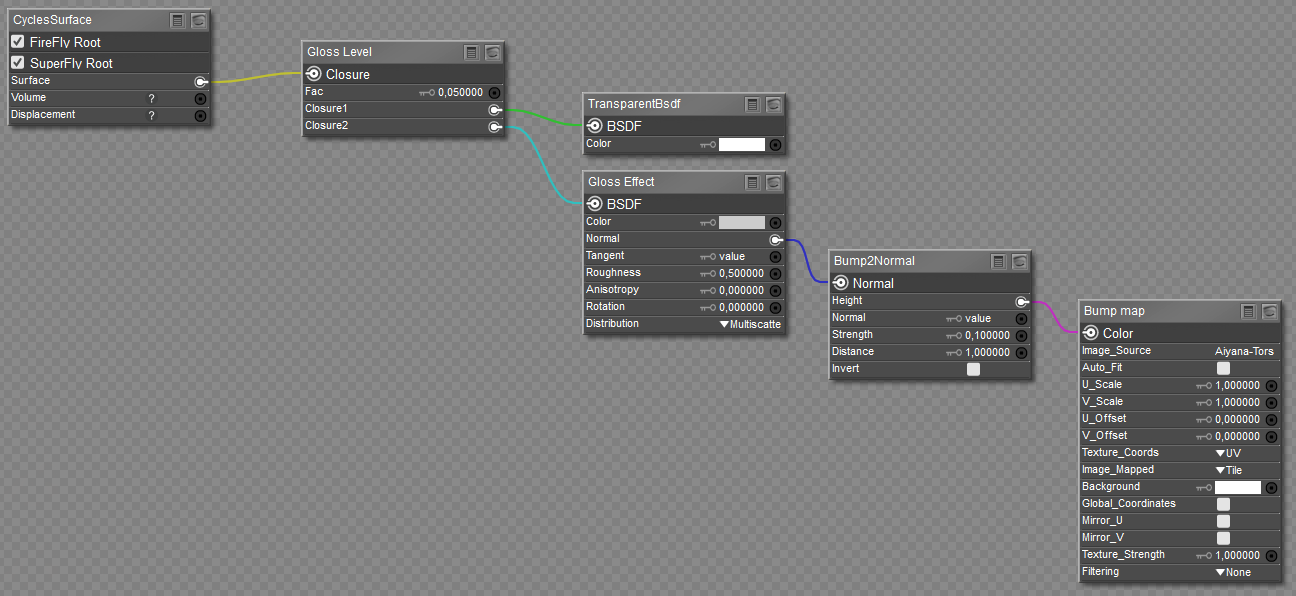Enable the Invert checkbox on Bump2Normal
The image size is (1296, 596).
click(x=974, y=369)
